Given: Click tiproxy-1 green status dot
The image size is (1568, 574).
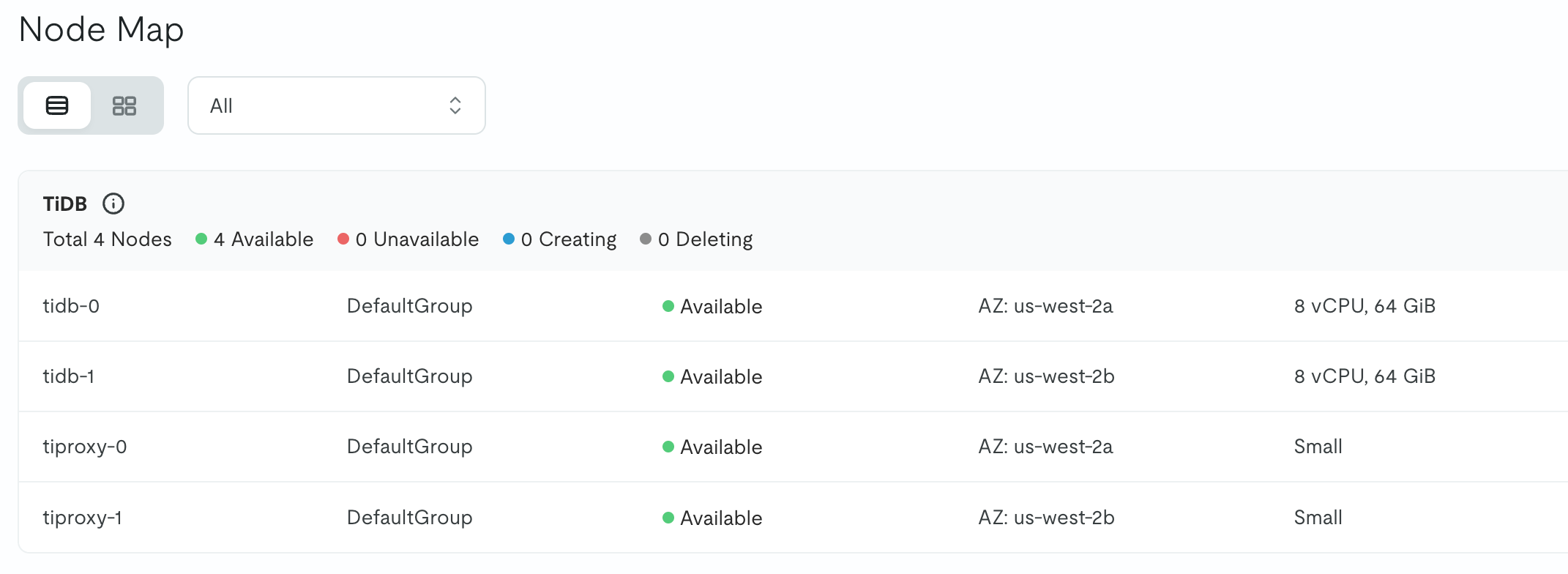Looking at the screenshot, I should (x=668, y=518).
